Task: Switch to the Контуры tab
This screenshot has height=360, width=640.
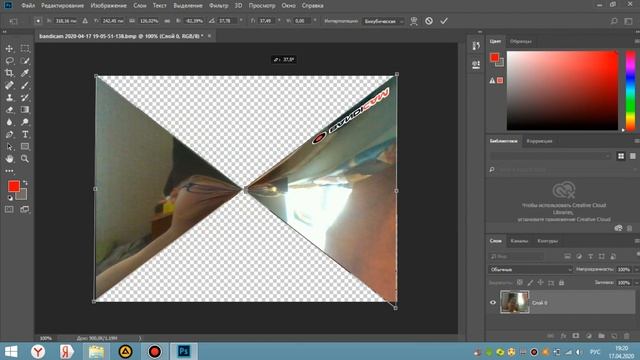Action: pyautogui.click(x=547, y=241)
